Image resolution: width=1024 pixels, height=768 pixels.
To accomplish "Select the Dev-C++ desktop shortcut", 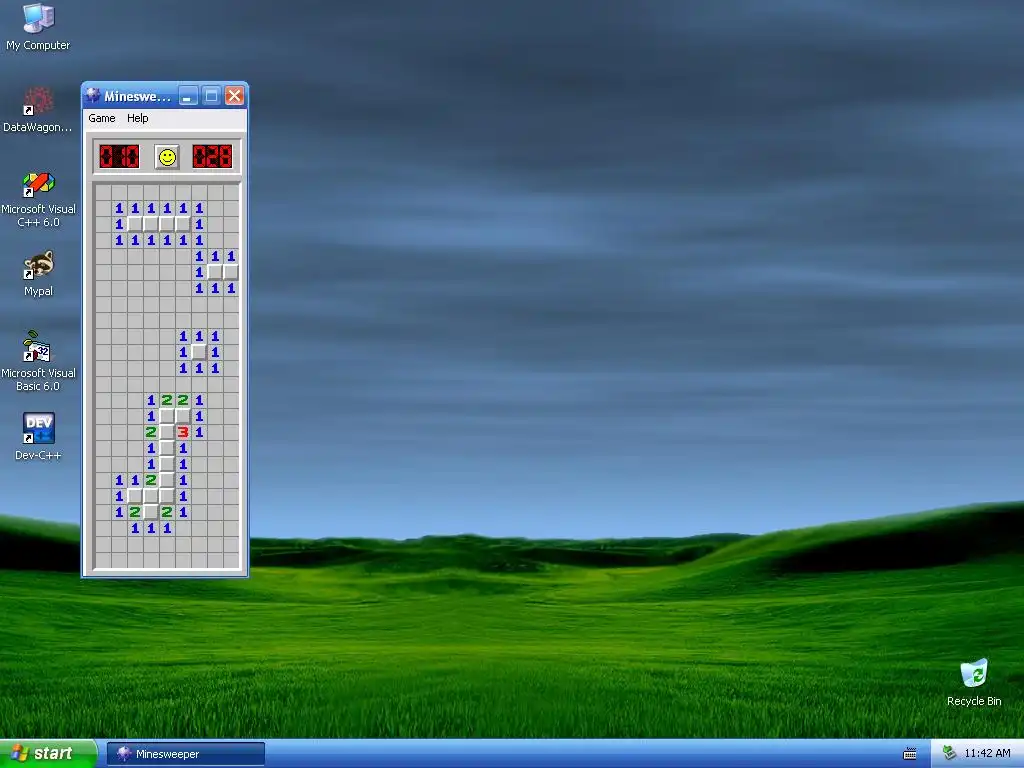I will pos(38,436).
